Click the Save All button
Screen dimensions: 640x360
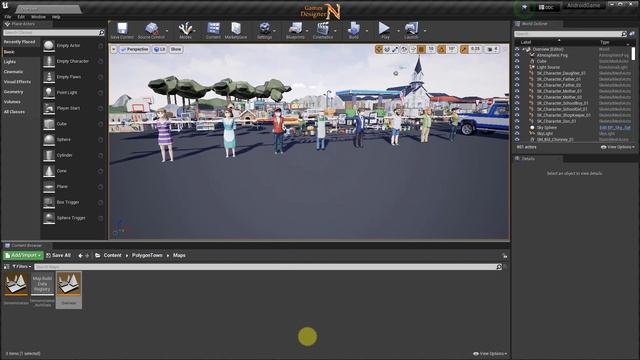58,256
